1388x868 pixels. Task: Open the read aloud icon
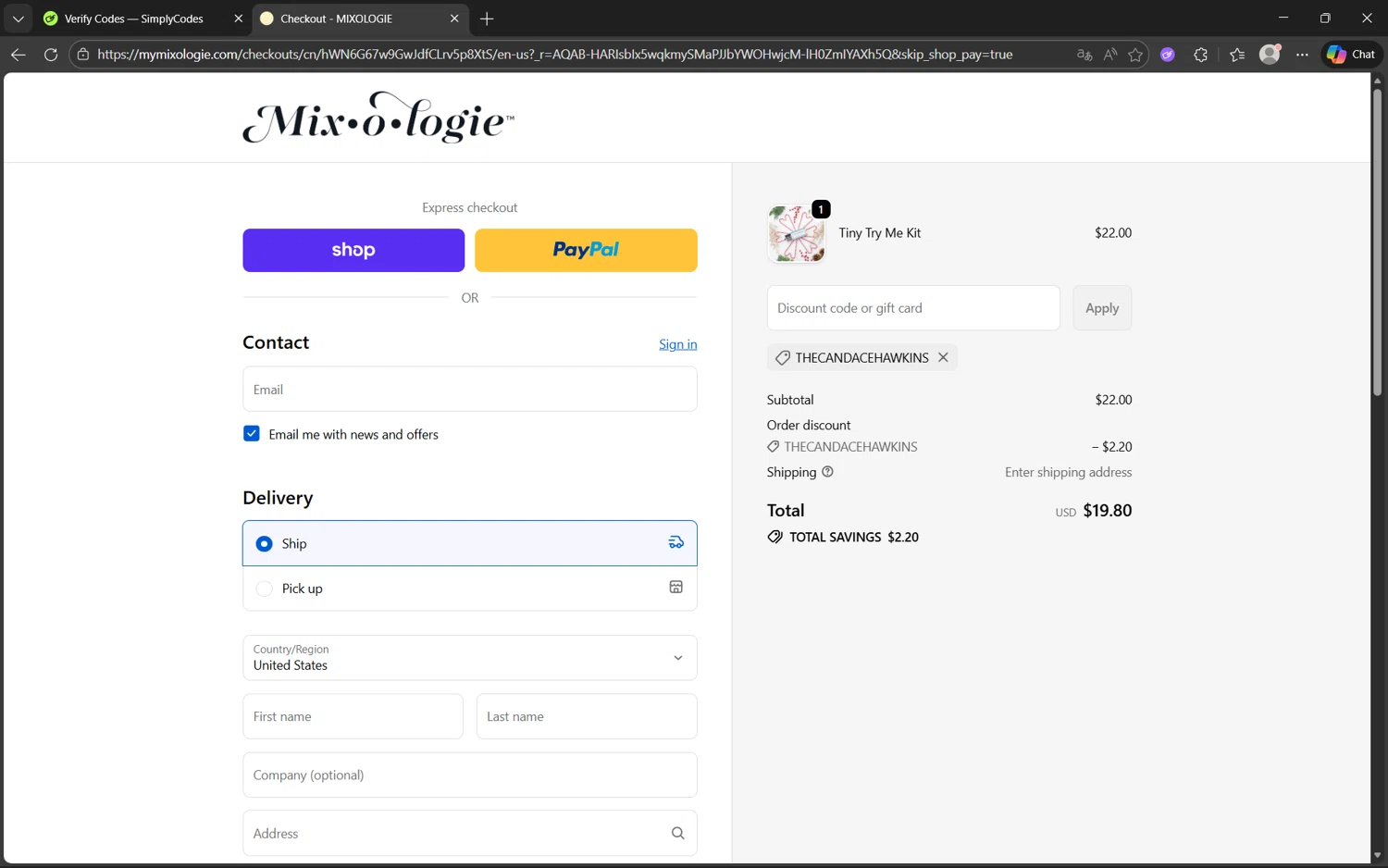[x=1110, y=55]
